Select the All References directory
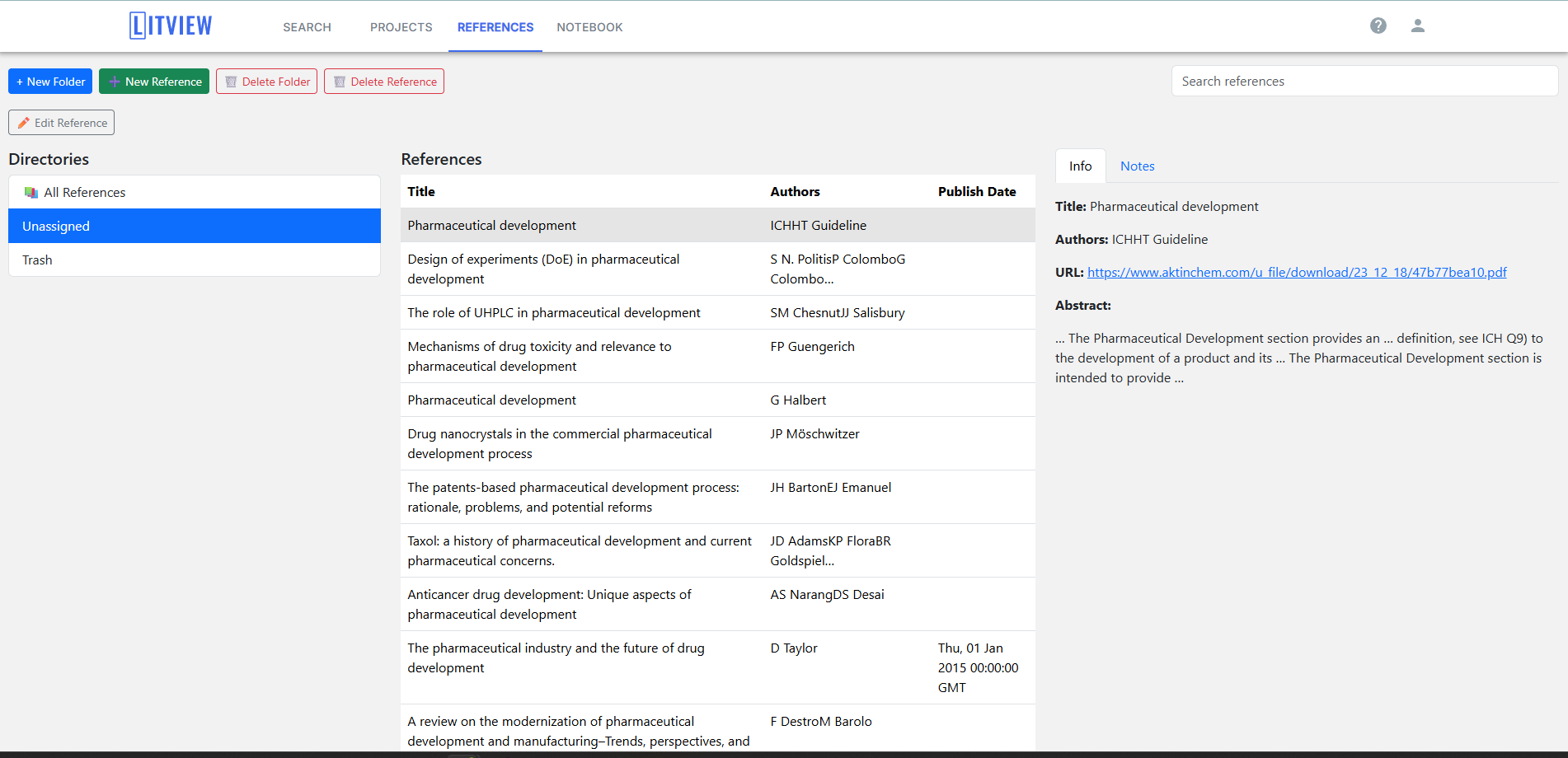The width and height of the screenshot is (1568, 758). click(x=195, y=192)
